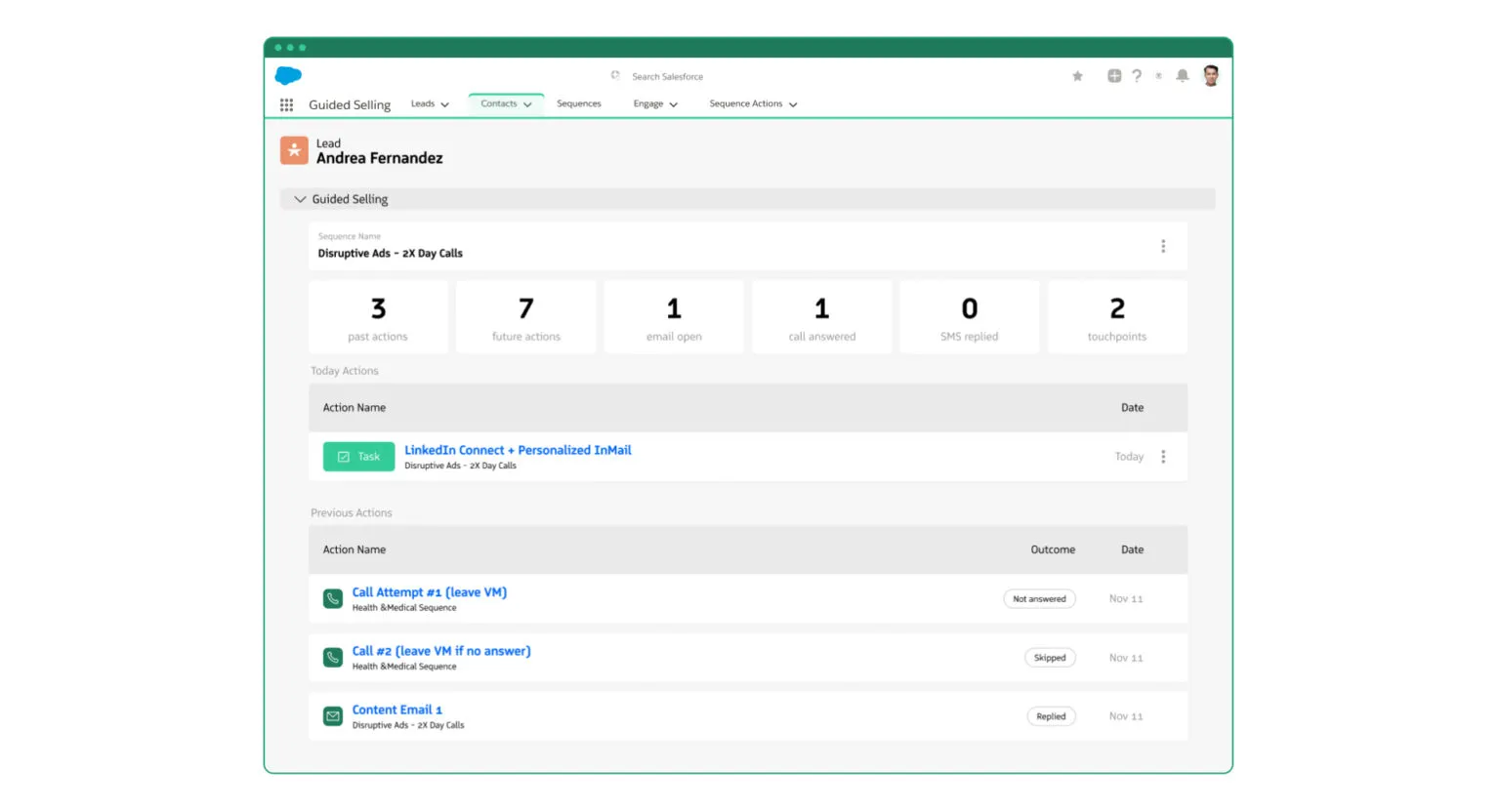Click the favorites star icon
The width and height of the screenshot is (1500, 812).
point(1077,76)
